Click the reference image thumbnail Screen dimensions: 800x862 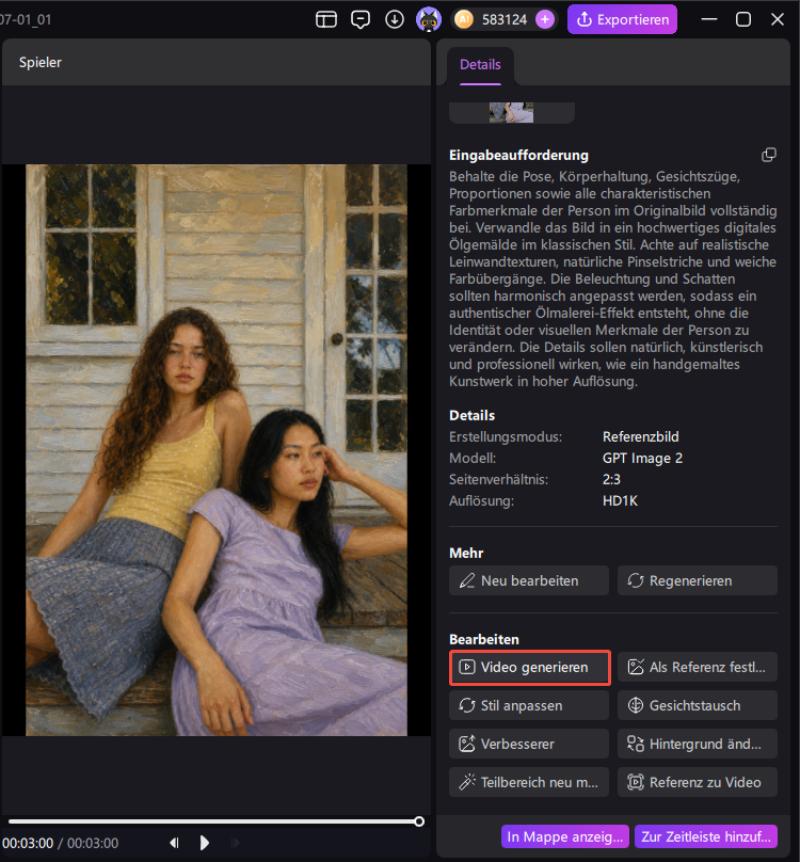click(x=511, y=113)
